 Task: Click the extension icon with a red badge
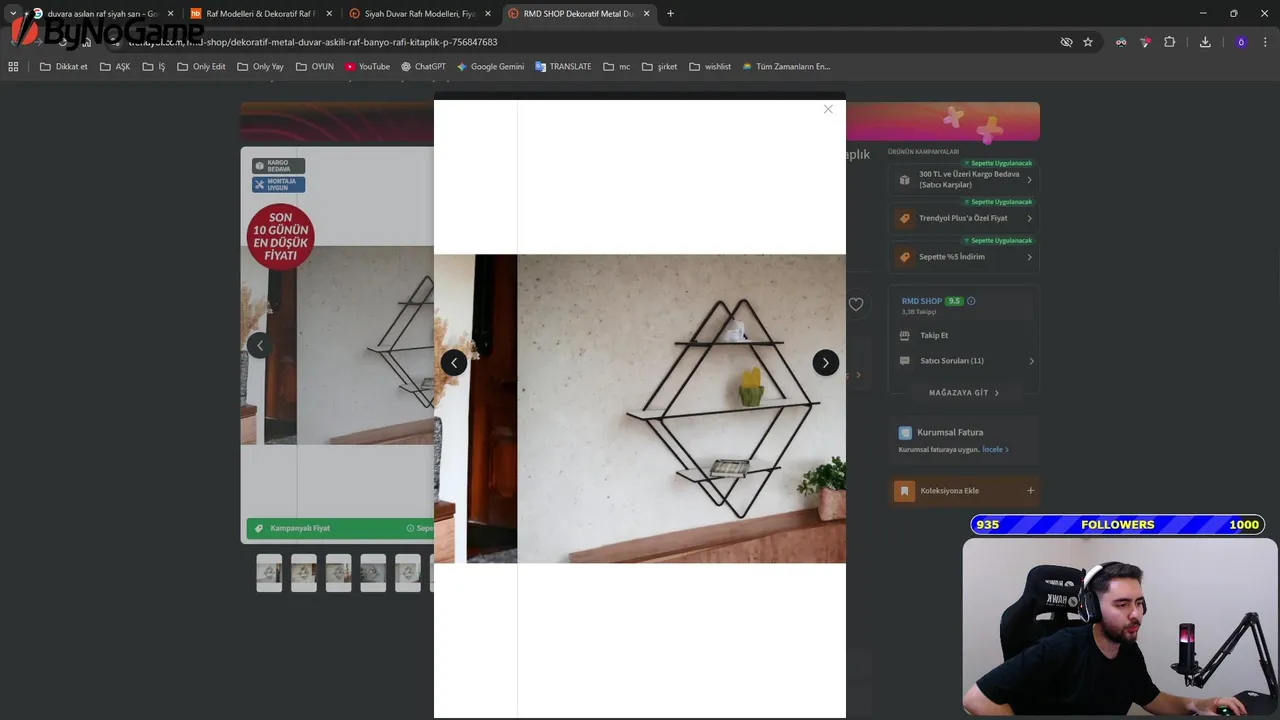(x=1145, y=42)
